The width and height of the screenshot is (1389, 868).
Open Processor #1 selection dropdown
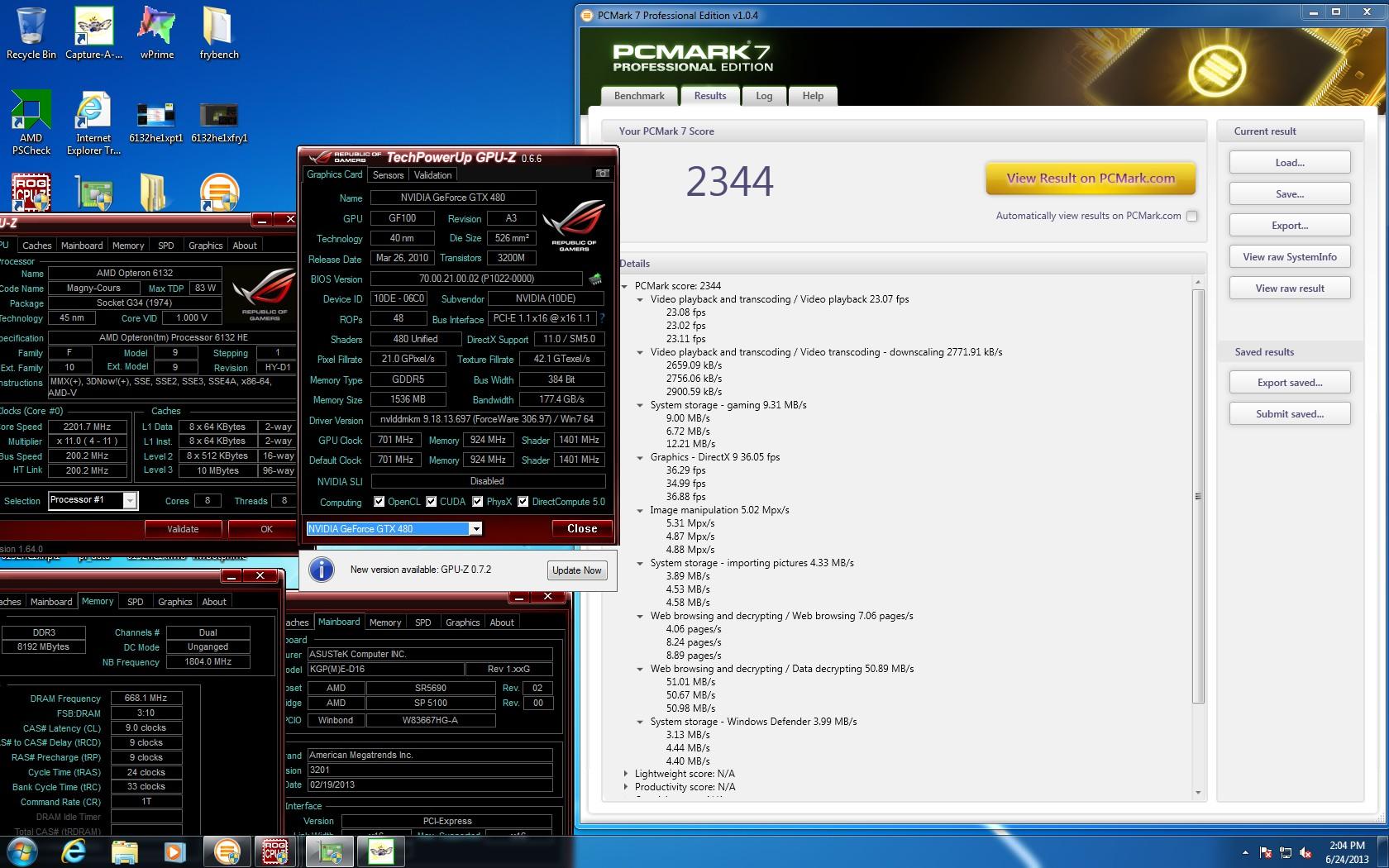(x=129, y=500)
